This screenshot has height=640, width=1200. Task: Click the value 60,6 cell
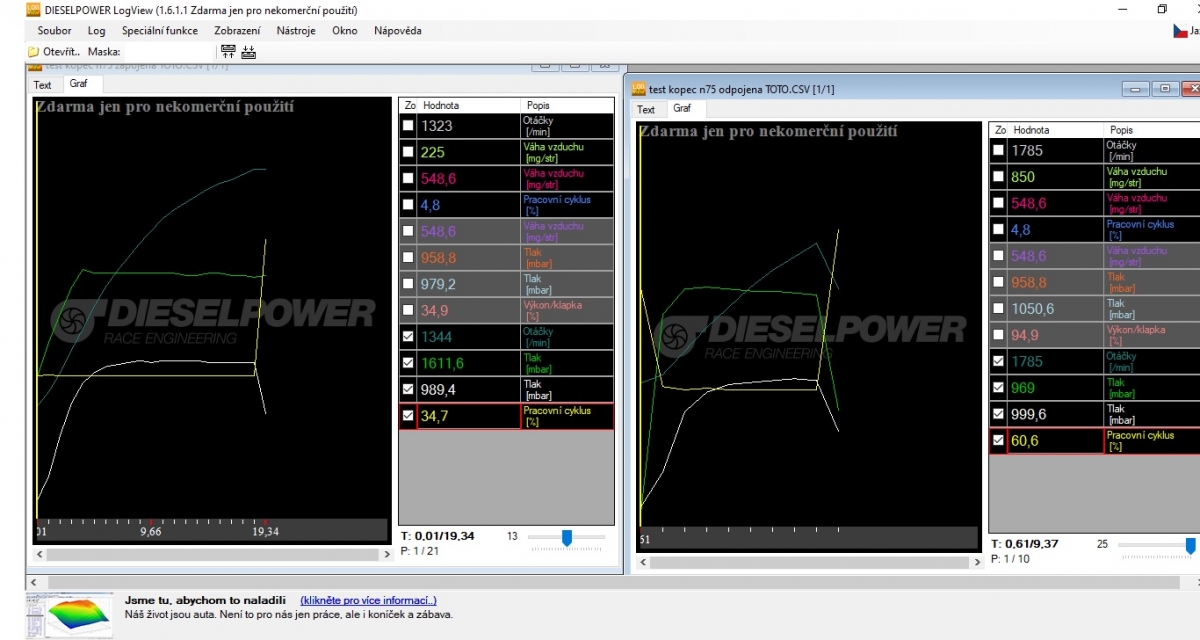coord(1056,440)
